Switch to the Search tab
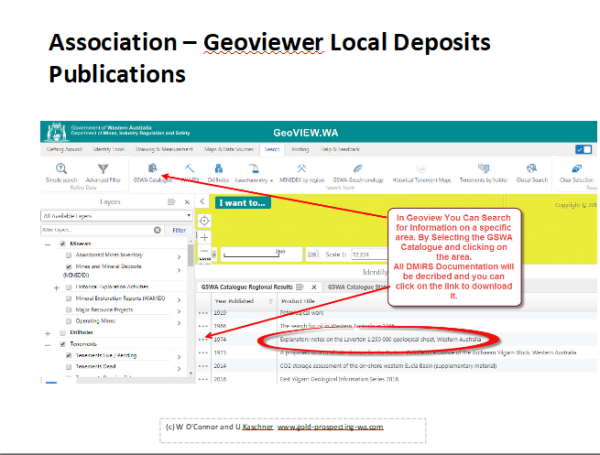The image size is (600, 455). coord(272,149)
